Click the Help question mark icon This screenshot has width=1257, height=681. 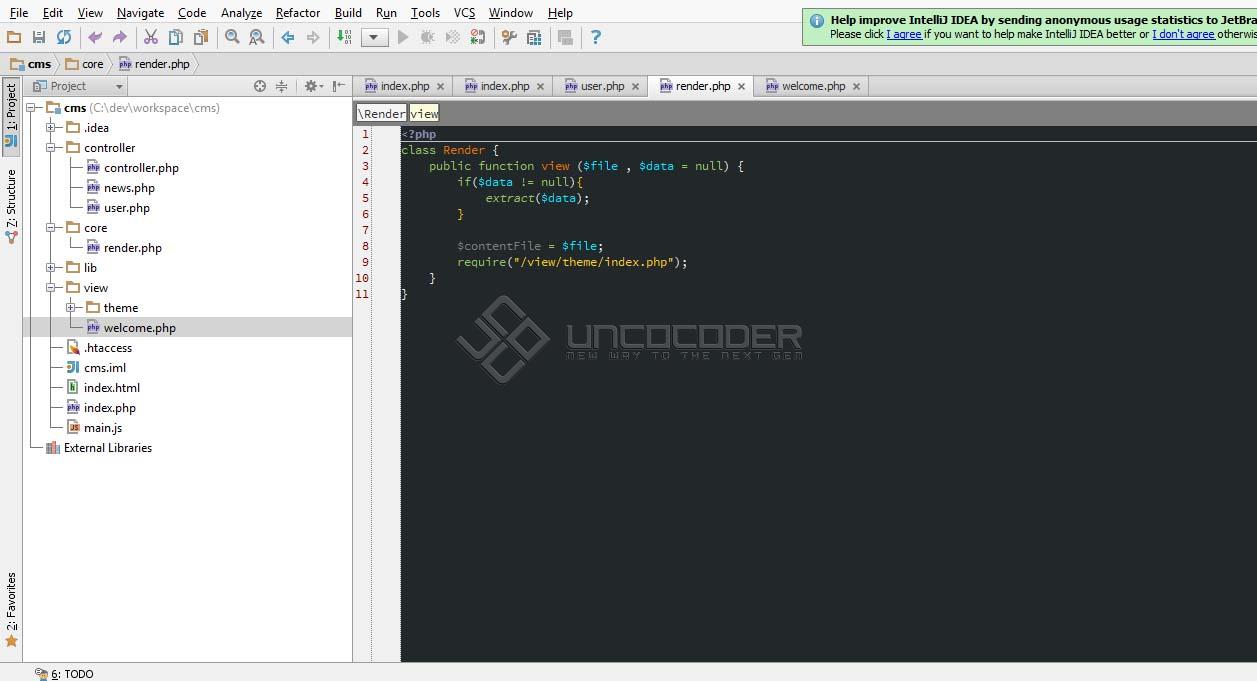tap(596, 37)
